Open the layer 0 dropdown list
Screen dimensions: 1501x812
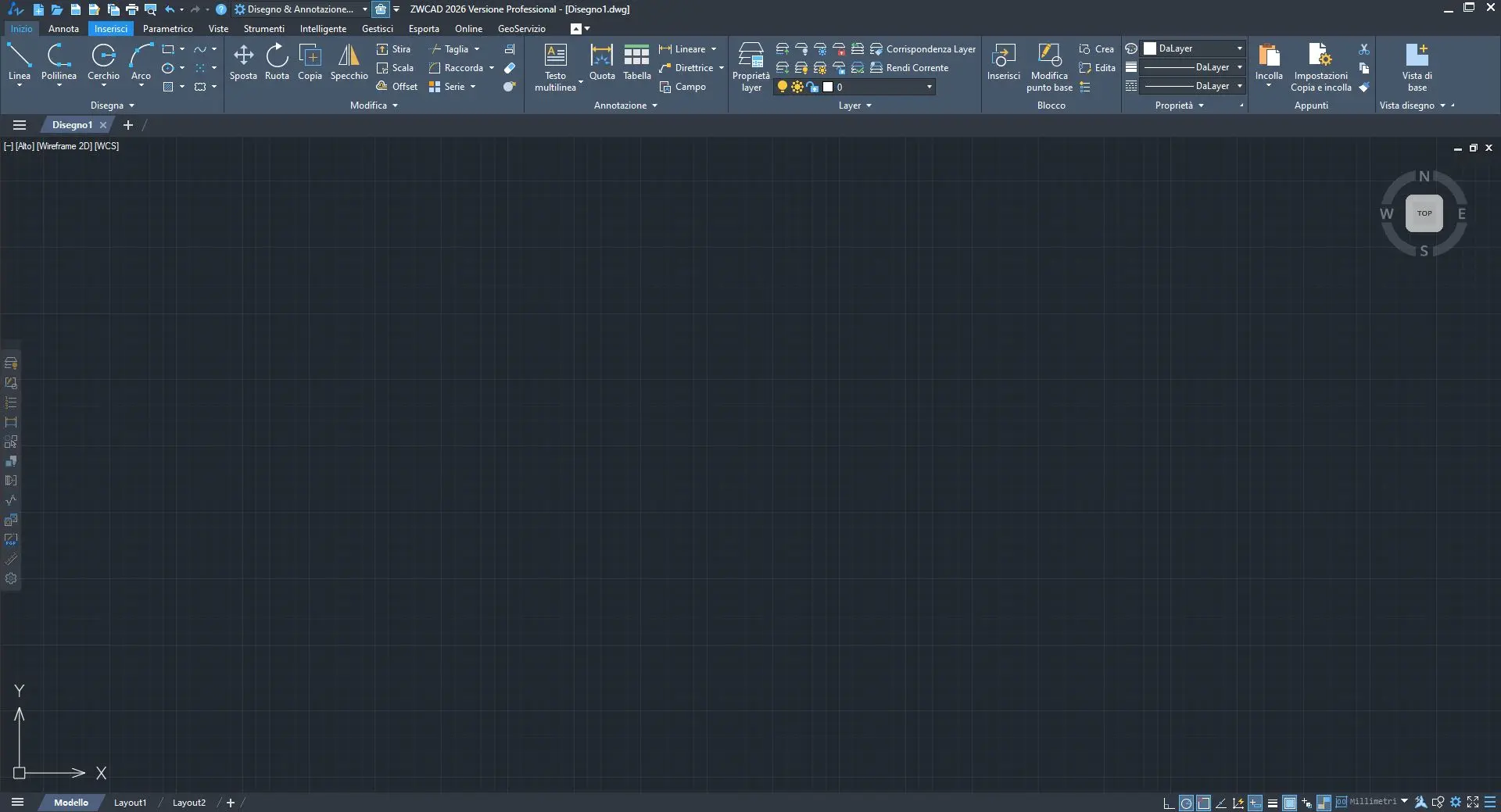929,87
